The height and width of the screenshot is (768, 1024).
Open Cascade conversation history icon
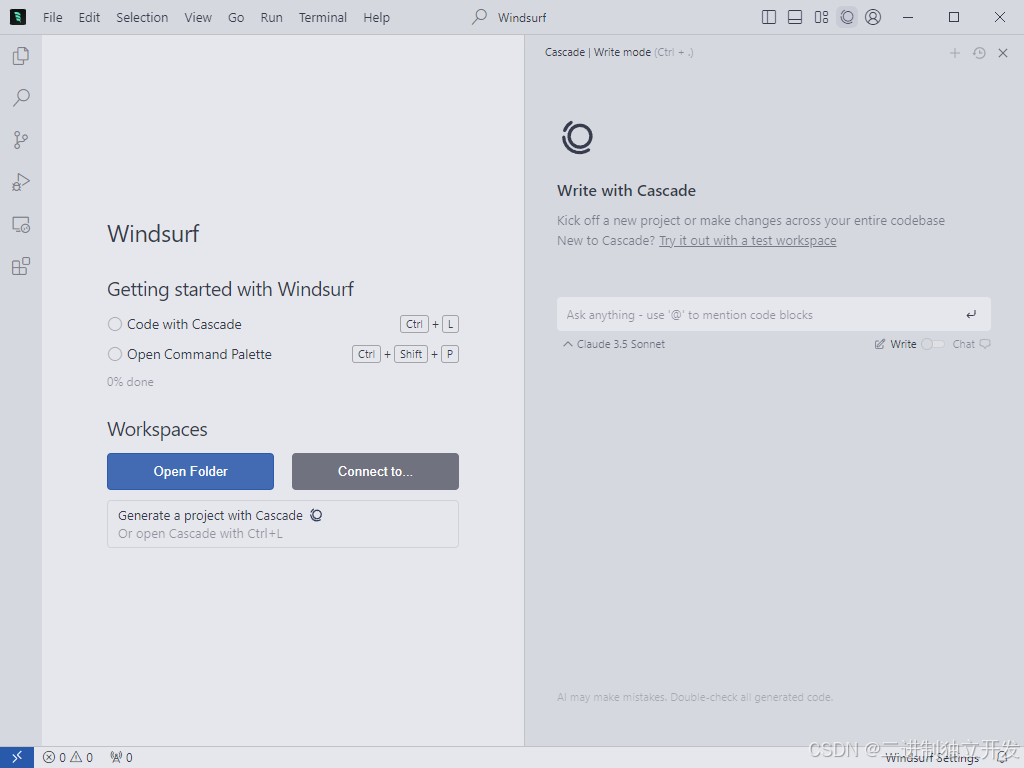[979, 53]
